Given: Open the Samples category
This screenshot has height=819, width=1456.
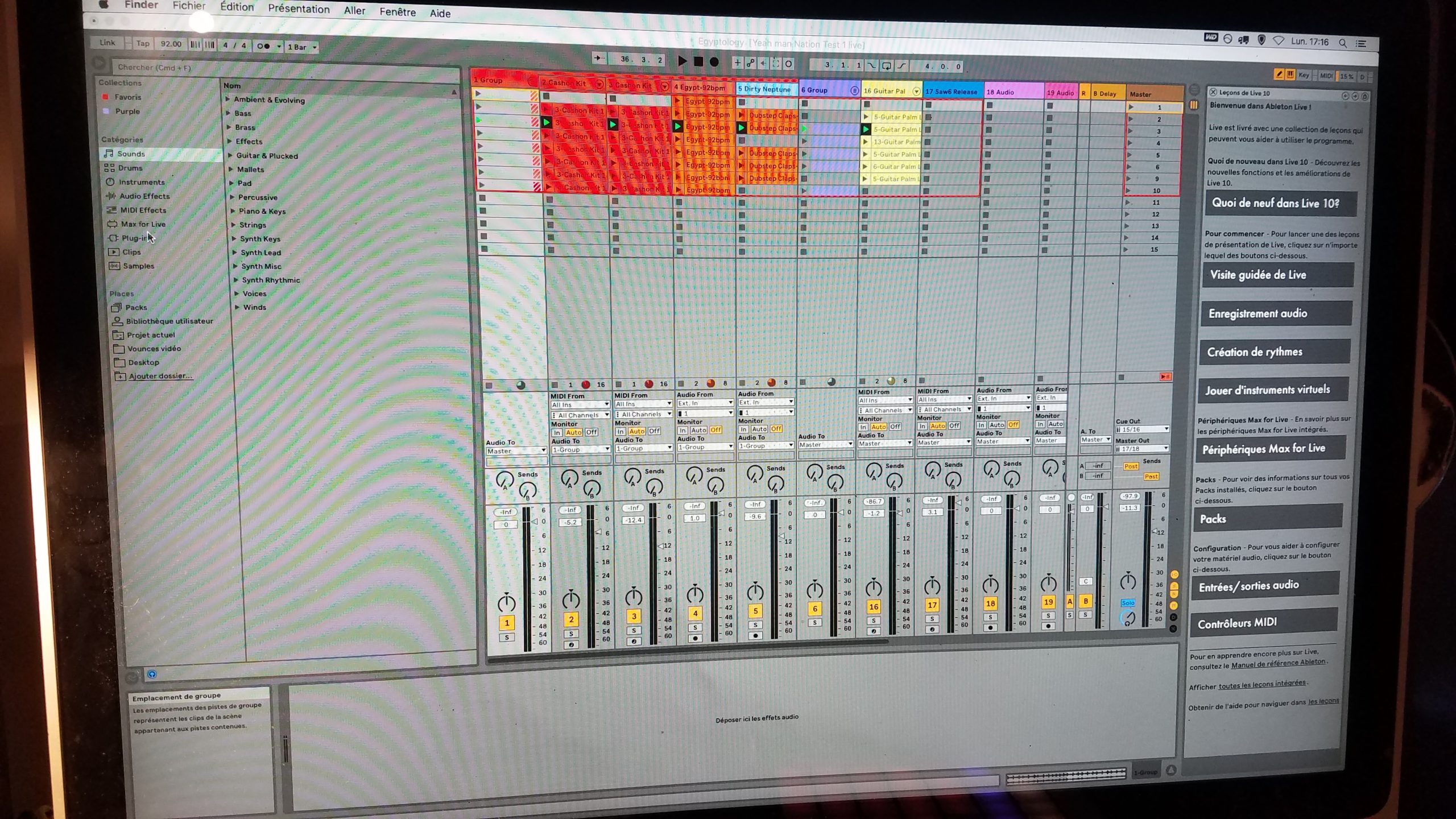Looking at the screenshot, I should pyautogui.click(x=138, y=266).
